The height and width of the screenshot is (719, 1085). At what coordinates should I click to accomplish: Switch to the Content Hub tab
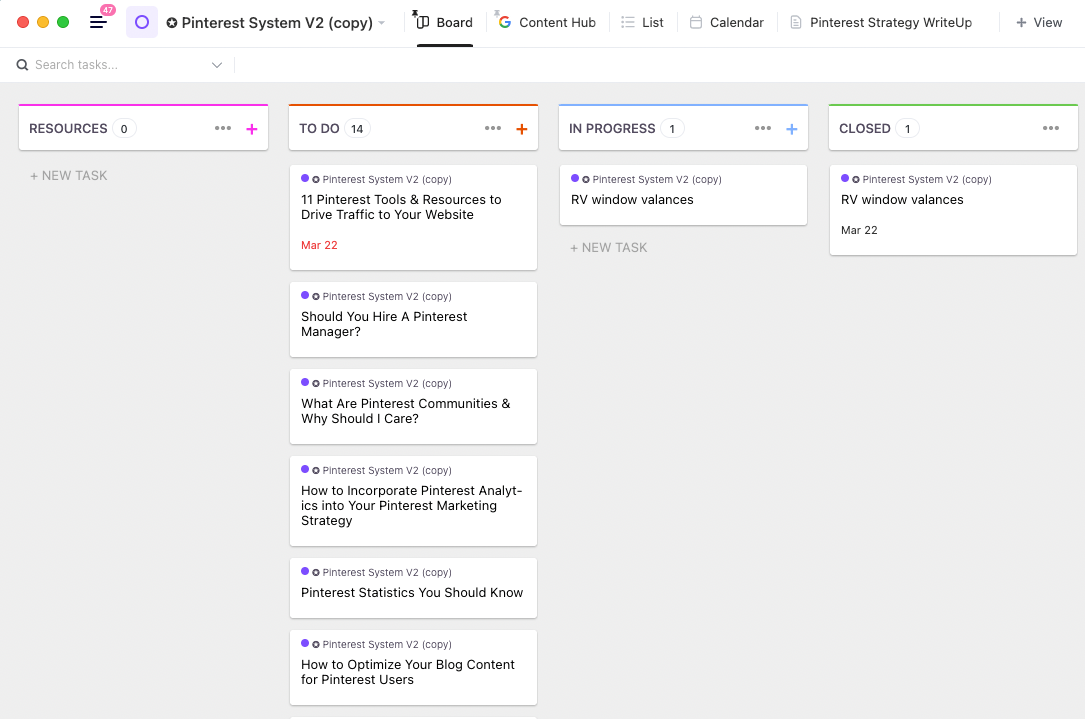point(547,23)
